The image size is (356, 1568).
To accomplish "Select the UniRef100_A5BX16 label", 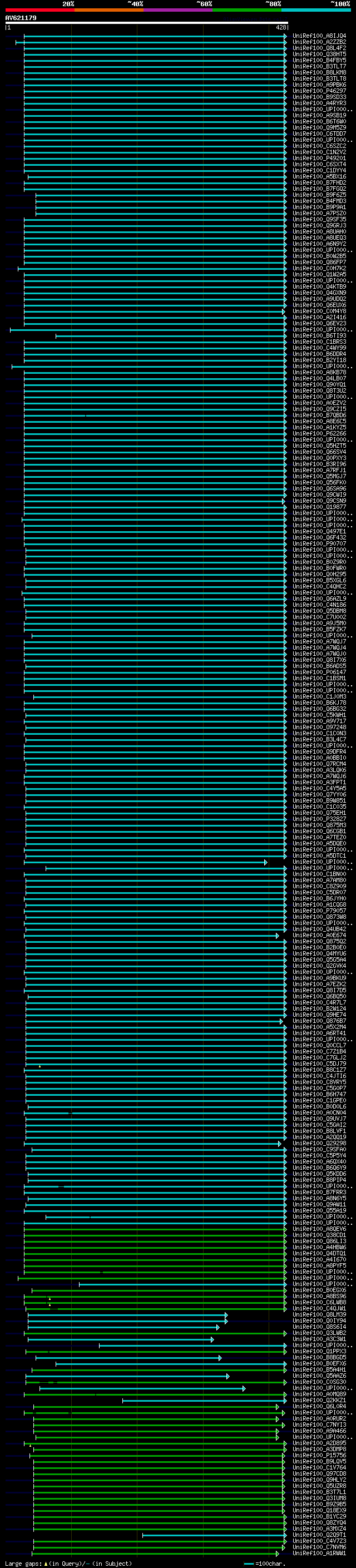I will [x=319, y=176].
